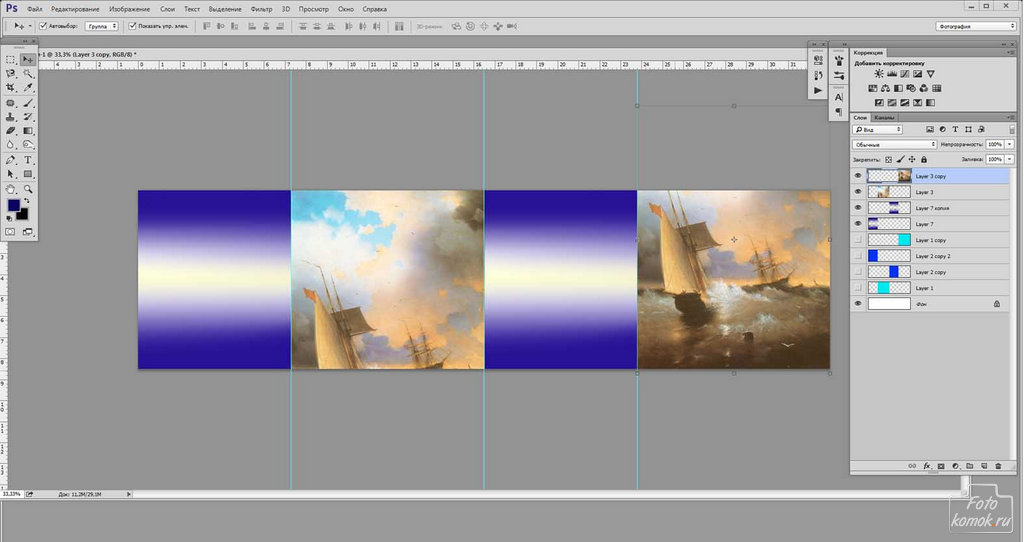Select the Rectangular Marquee tool
This screenshot has height=542, width=1024.
10,59
